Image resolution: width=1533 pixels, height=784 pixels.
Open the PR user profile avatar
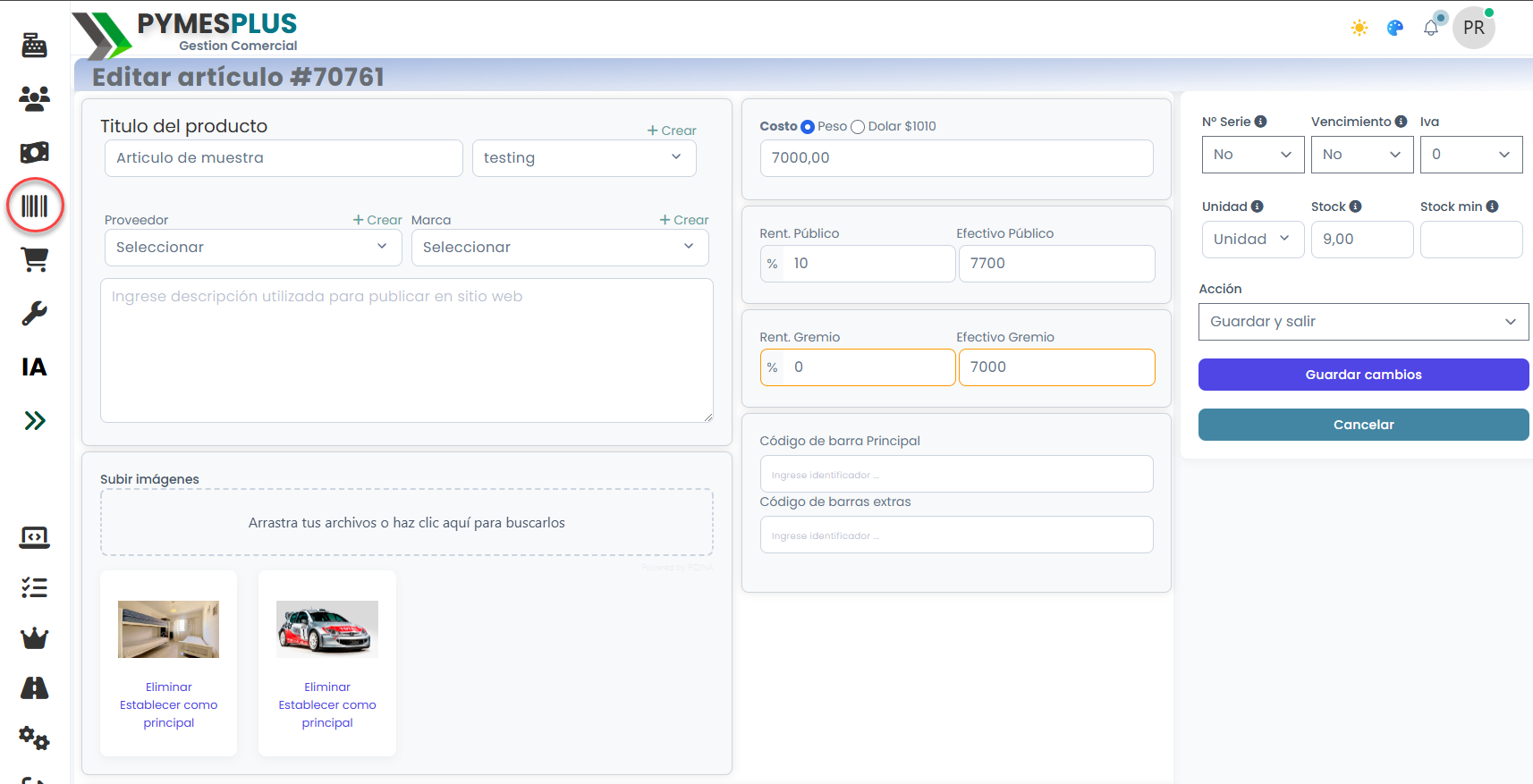point(1474,28)
